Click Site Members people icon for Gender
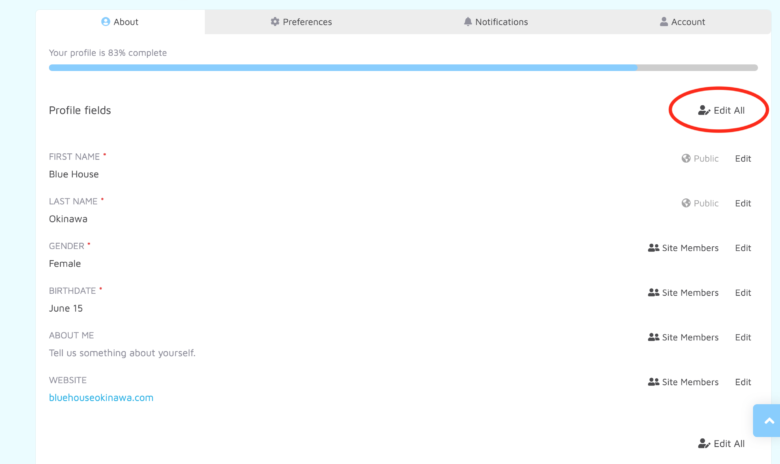The image size is (780, 464). (x=654, y=248)
